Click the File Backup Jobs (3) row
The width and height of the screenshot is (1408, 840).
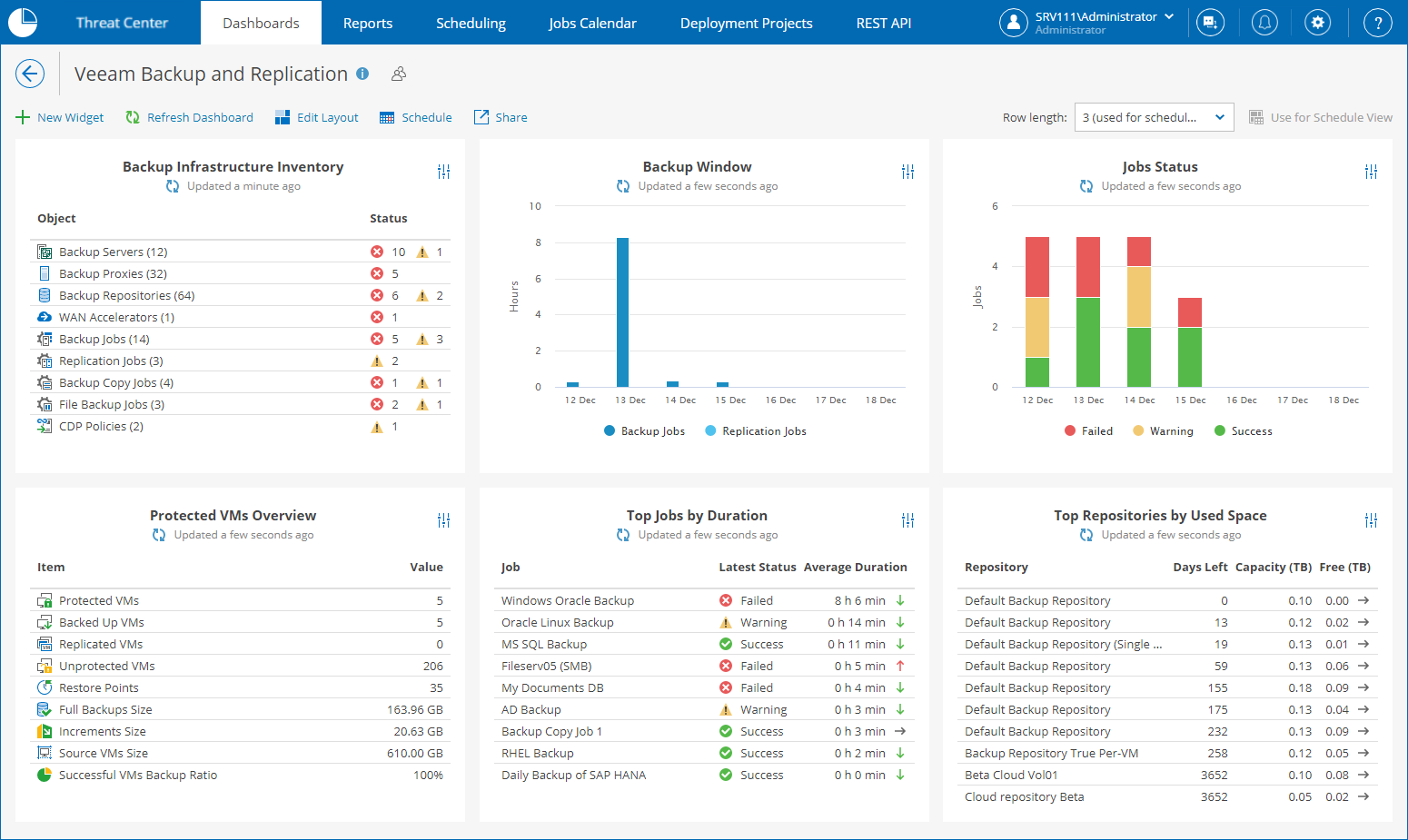241,404
